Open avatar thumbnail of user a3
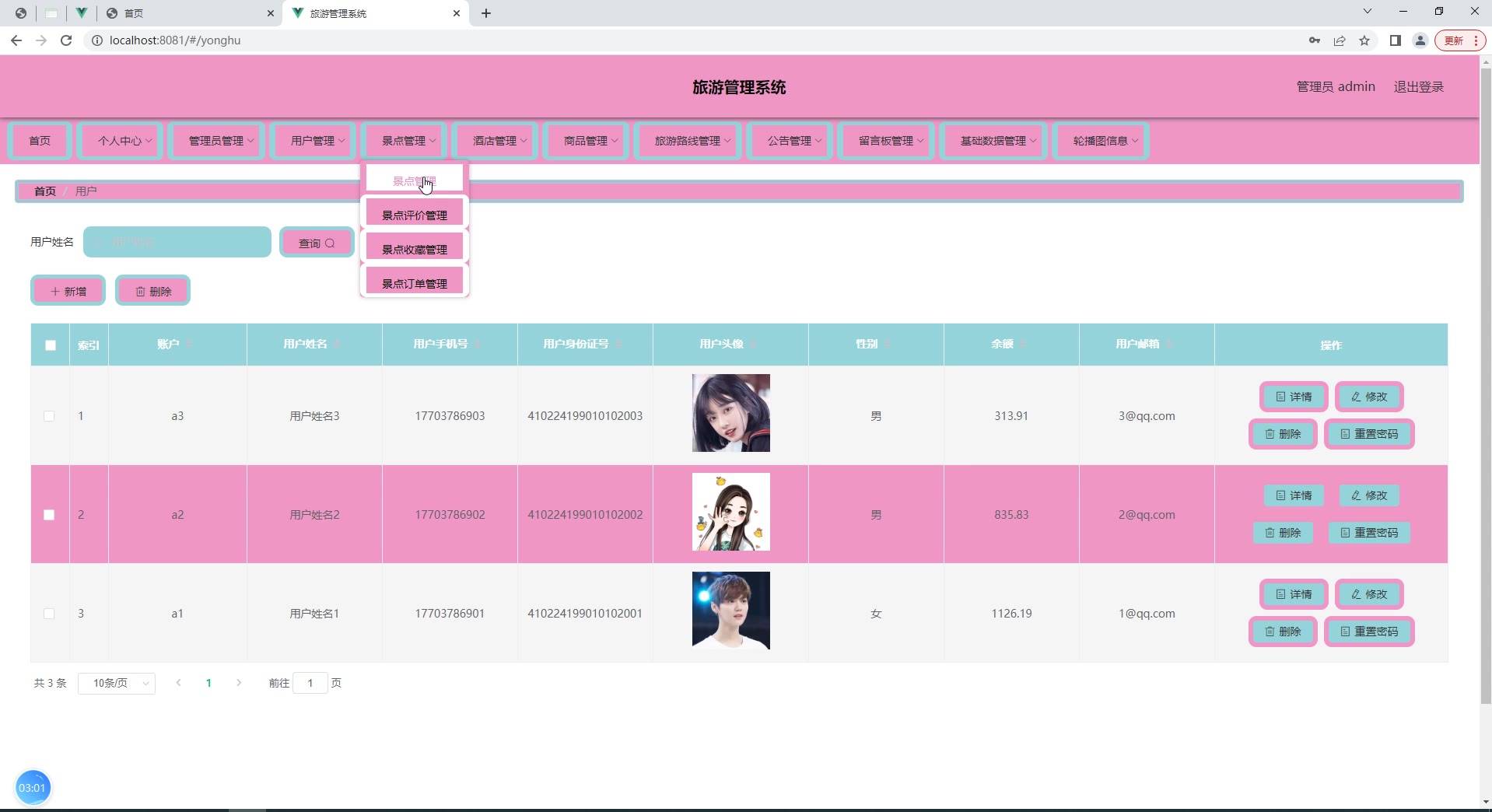 pos(731,413)
